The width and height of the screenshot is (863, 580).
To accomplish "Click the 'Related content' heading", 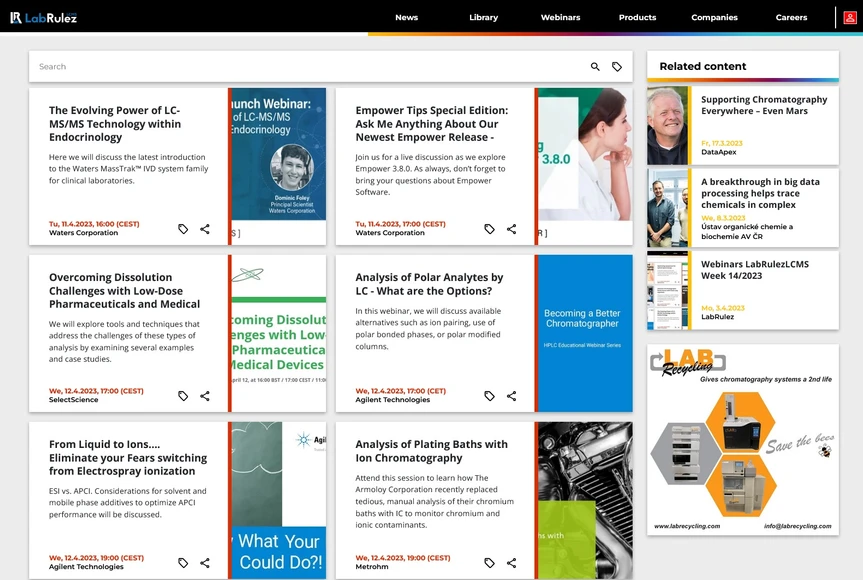I will 703,66.
